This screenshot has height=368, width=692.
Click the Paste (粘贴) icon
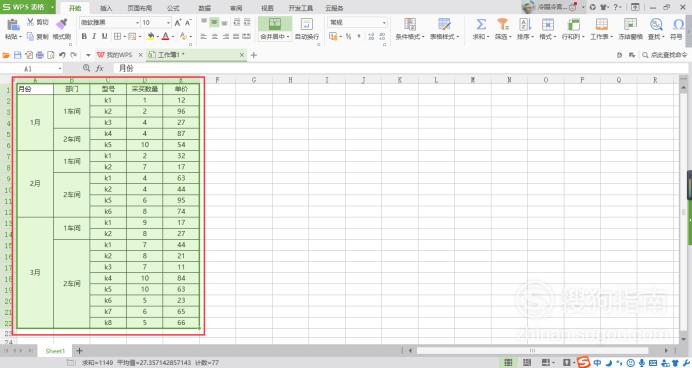pyautogui.click(x=13, y=24)
